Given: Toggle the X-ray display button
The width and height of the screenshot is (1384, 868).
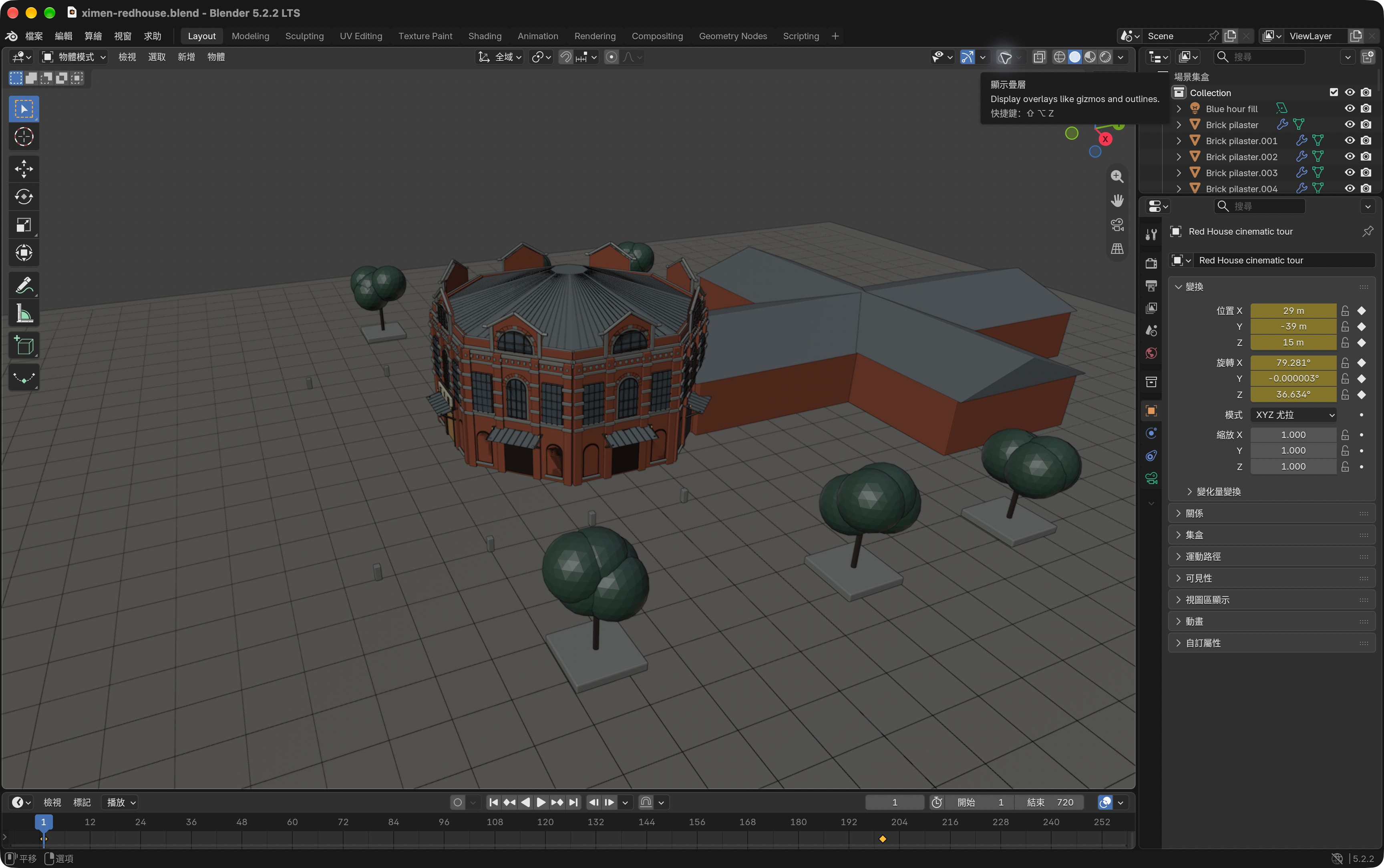Looking at the screenshot, I should [1039, 57].
